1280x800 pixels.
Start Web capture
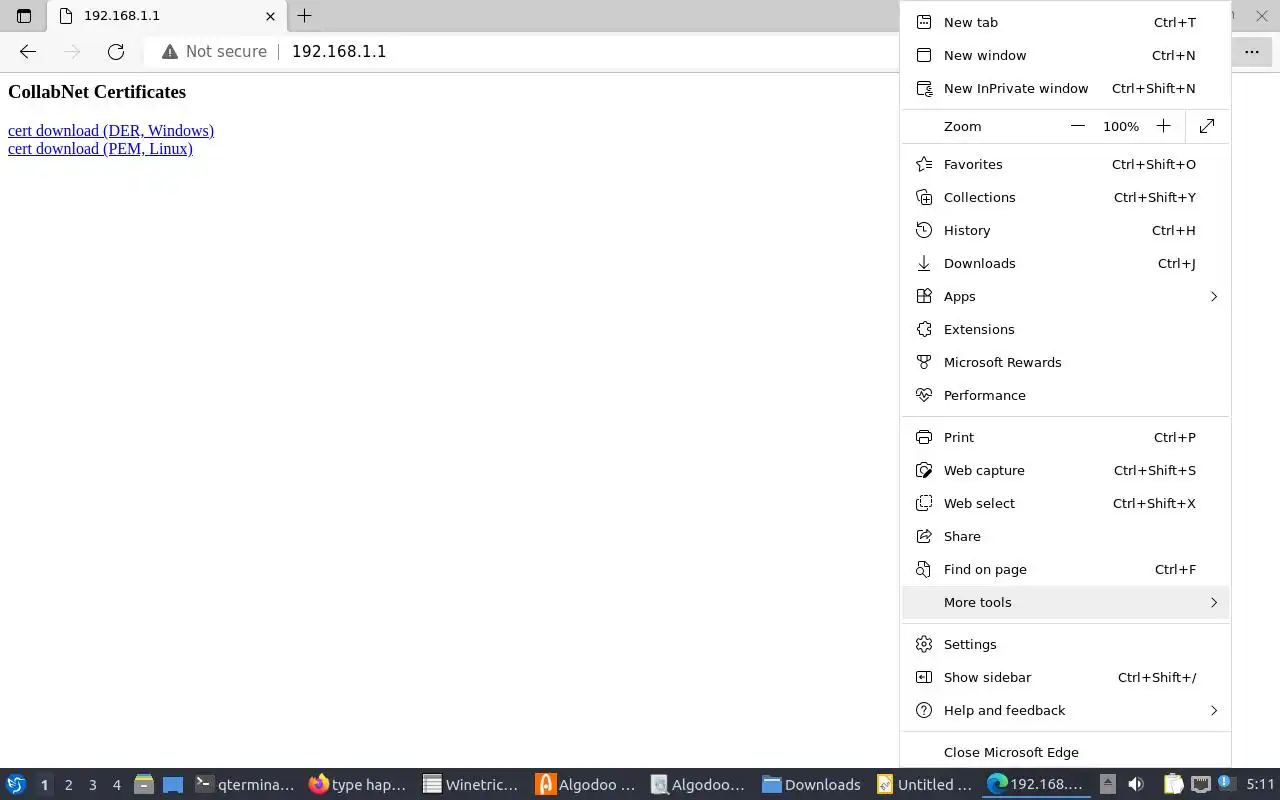tap(1065, 470)
